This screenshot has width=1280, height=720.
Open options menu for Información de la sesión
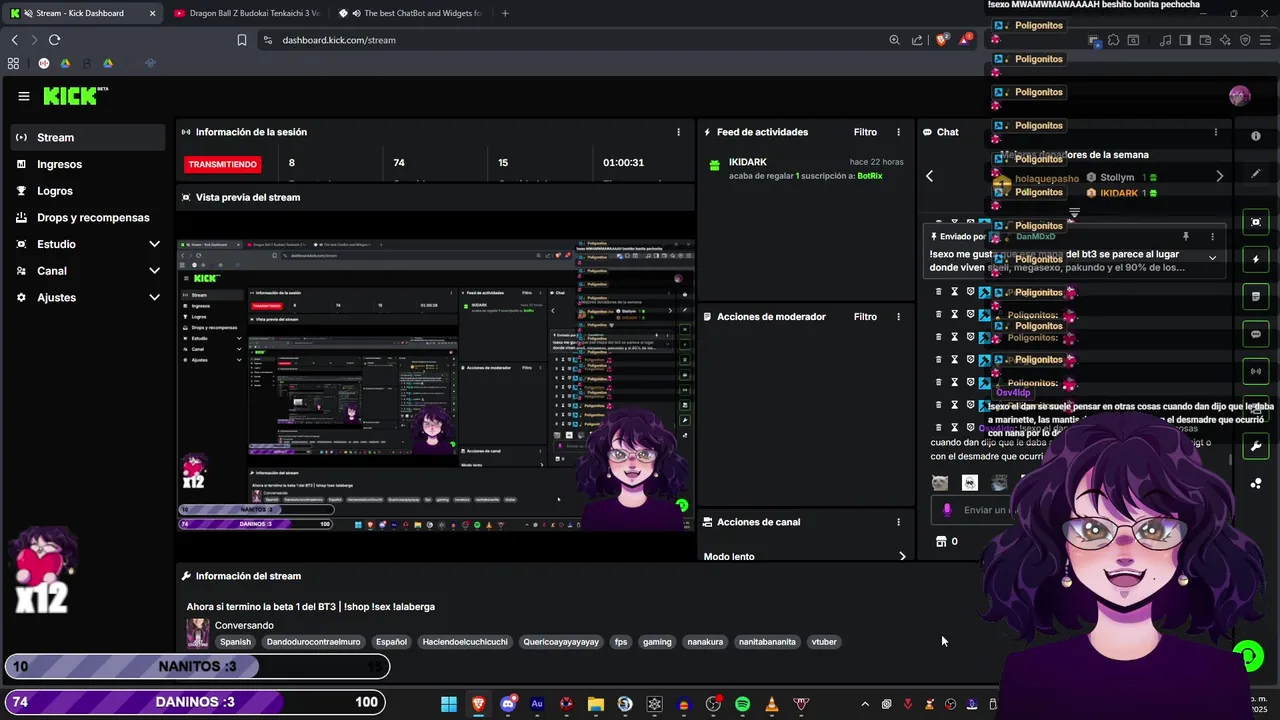(x=678, y=132)
